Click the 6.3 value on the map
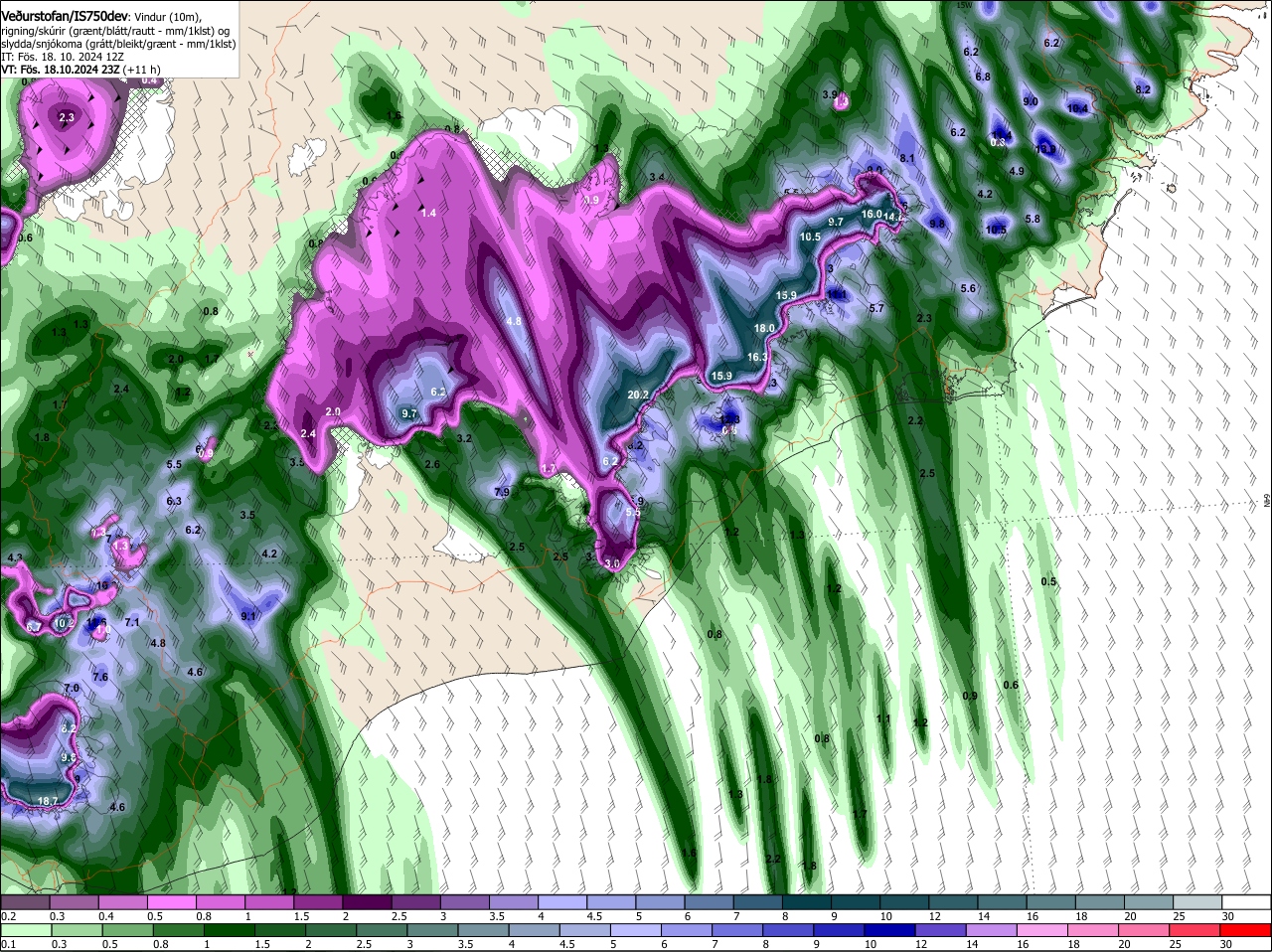 (x=174, y=501)
